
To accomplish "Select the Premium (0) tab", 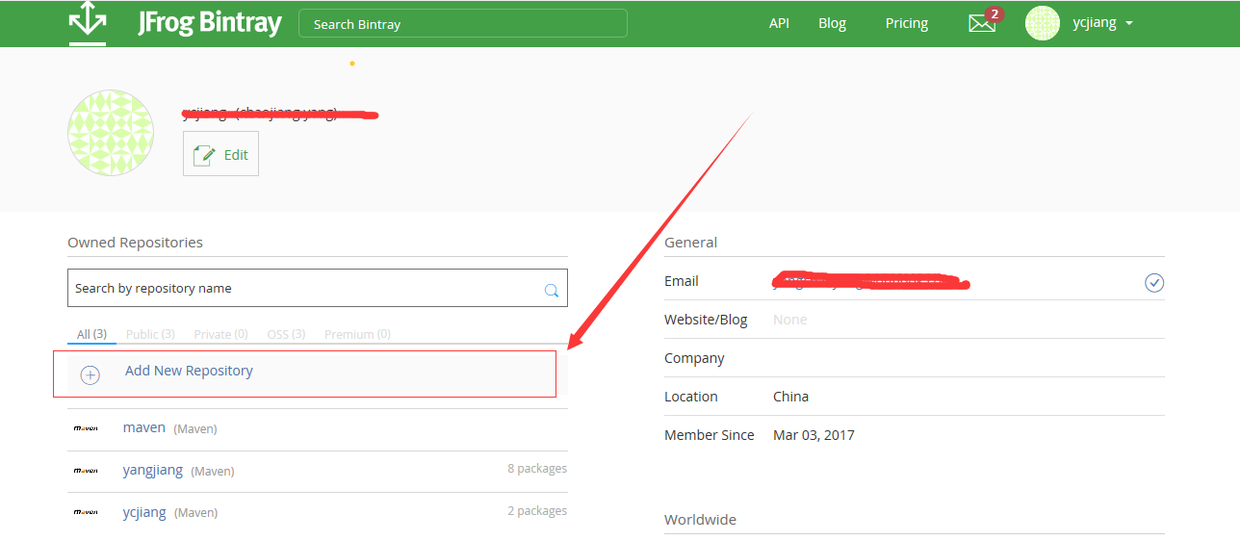I will (357, 334).
